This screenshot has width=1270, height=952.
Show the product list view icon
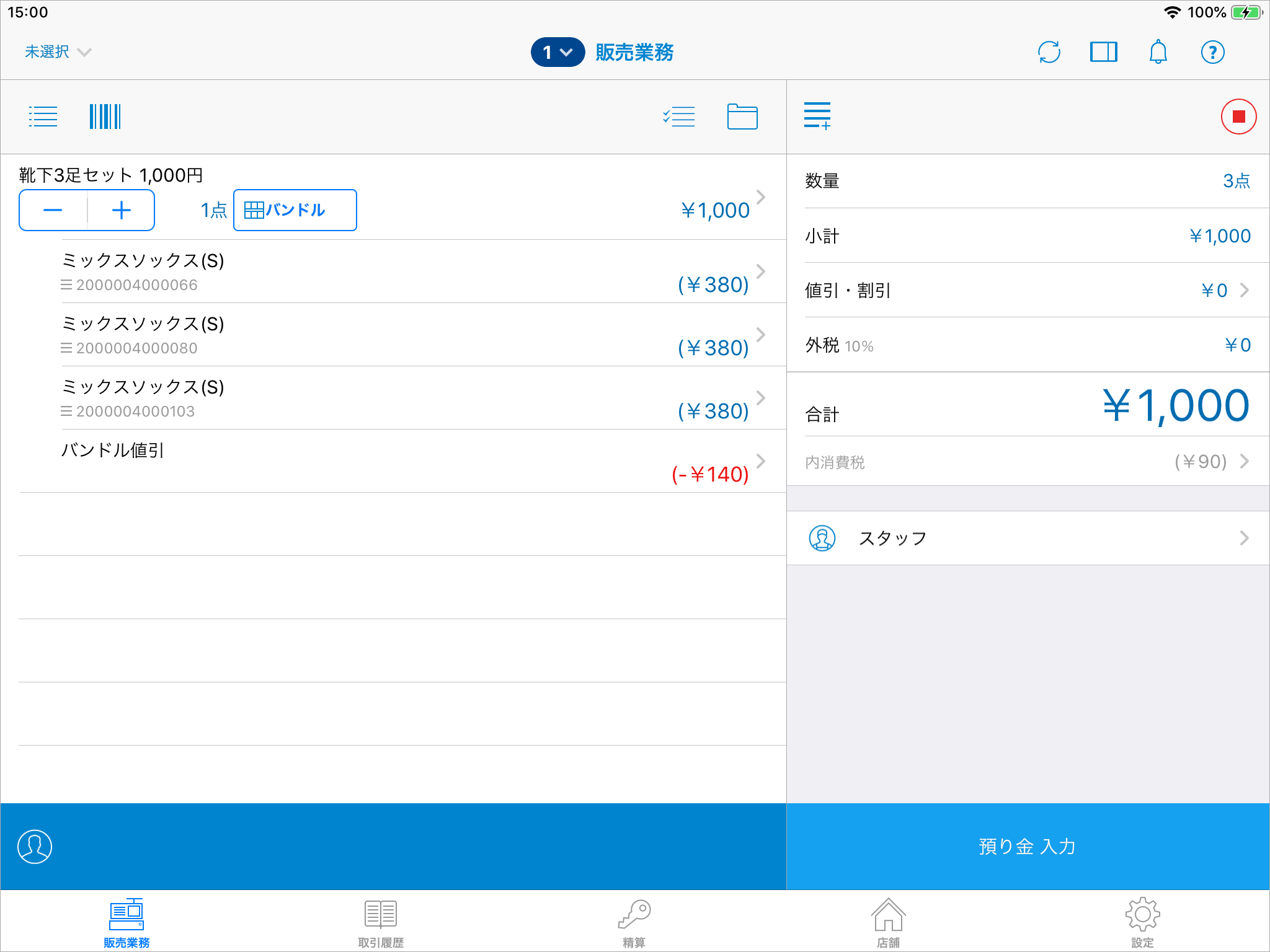click(43, 117)
